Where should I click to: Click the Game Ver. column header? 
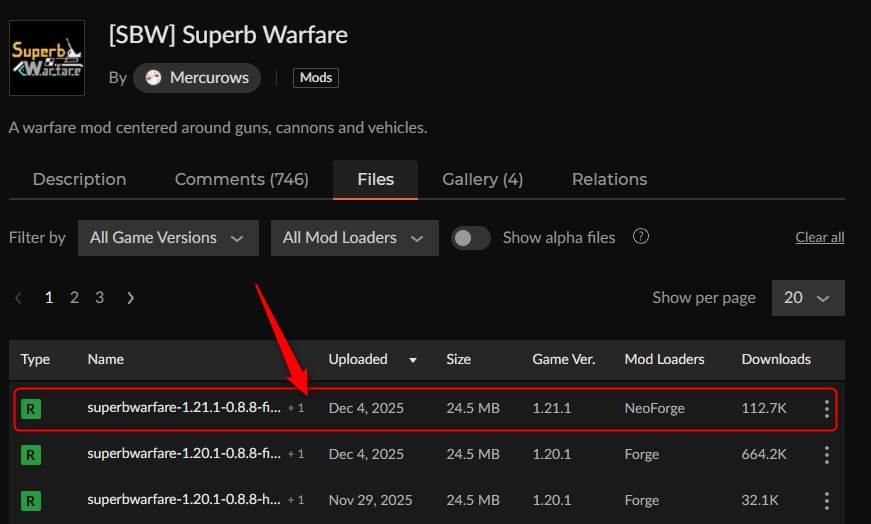click(x=563, y=359)
